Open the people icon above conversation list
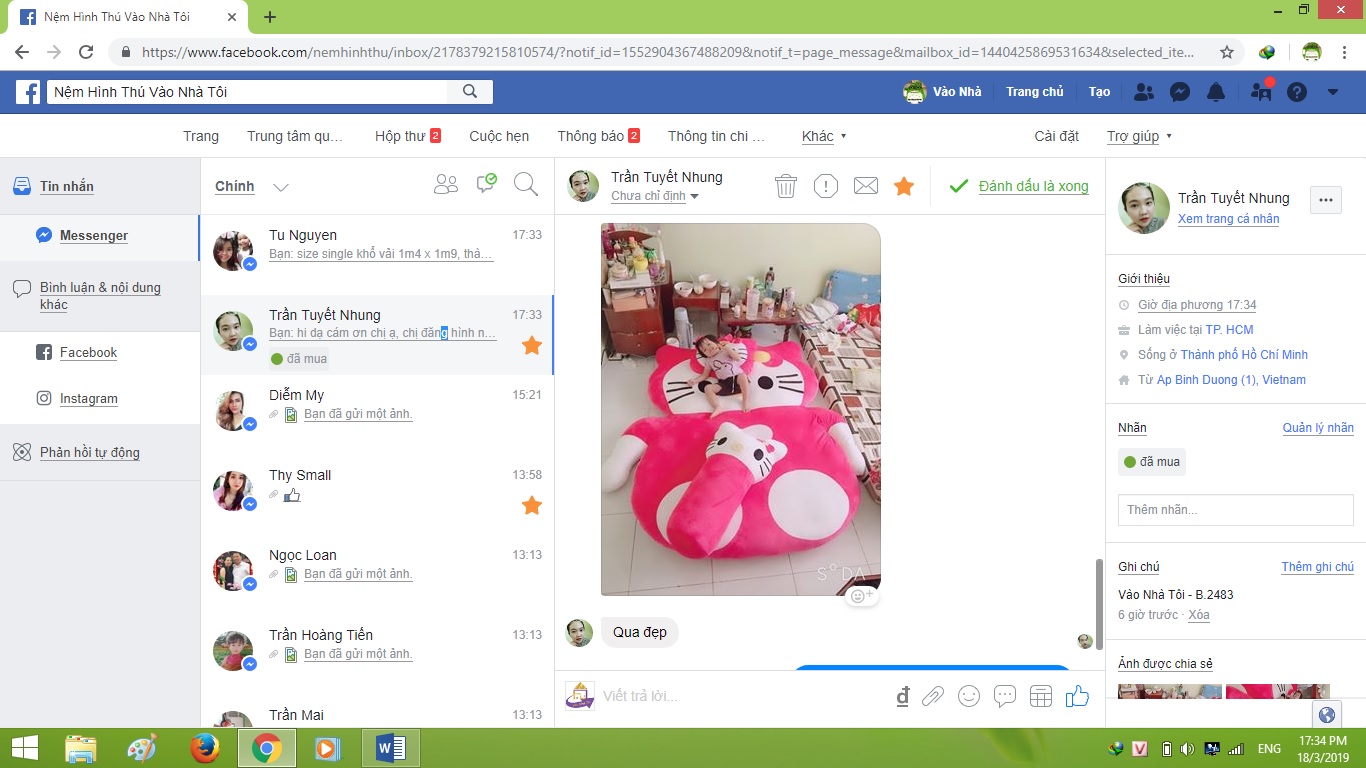Screen dimensions: 1366x768 point(446,184)
